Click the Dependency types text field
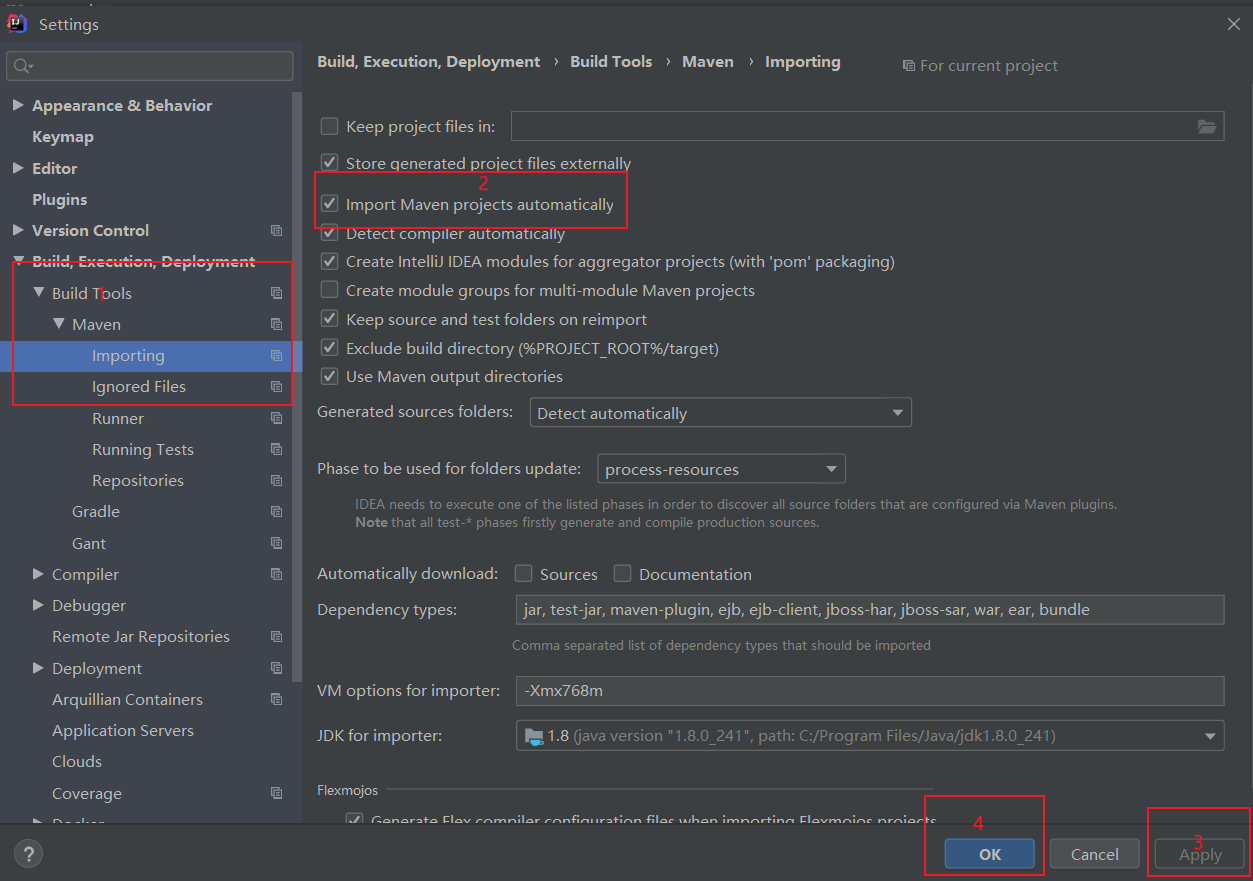This screenshot has width=1253, height=881. point(870,609)
